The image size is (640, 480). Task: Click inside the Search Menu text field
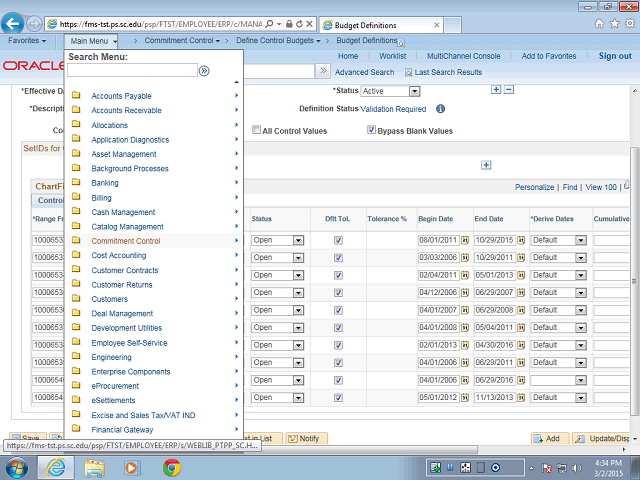[x=132, y=71]
